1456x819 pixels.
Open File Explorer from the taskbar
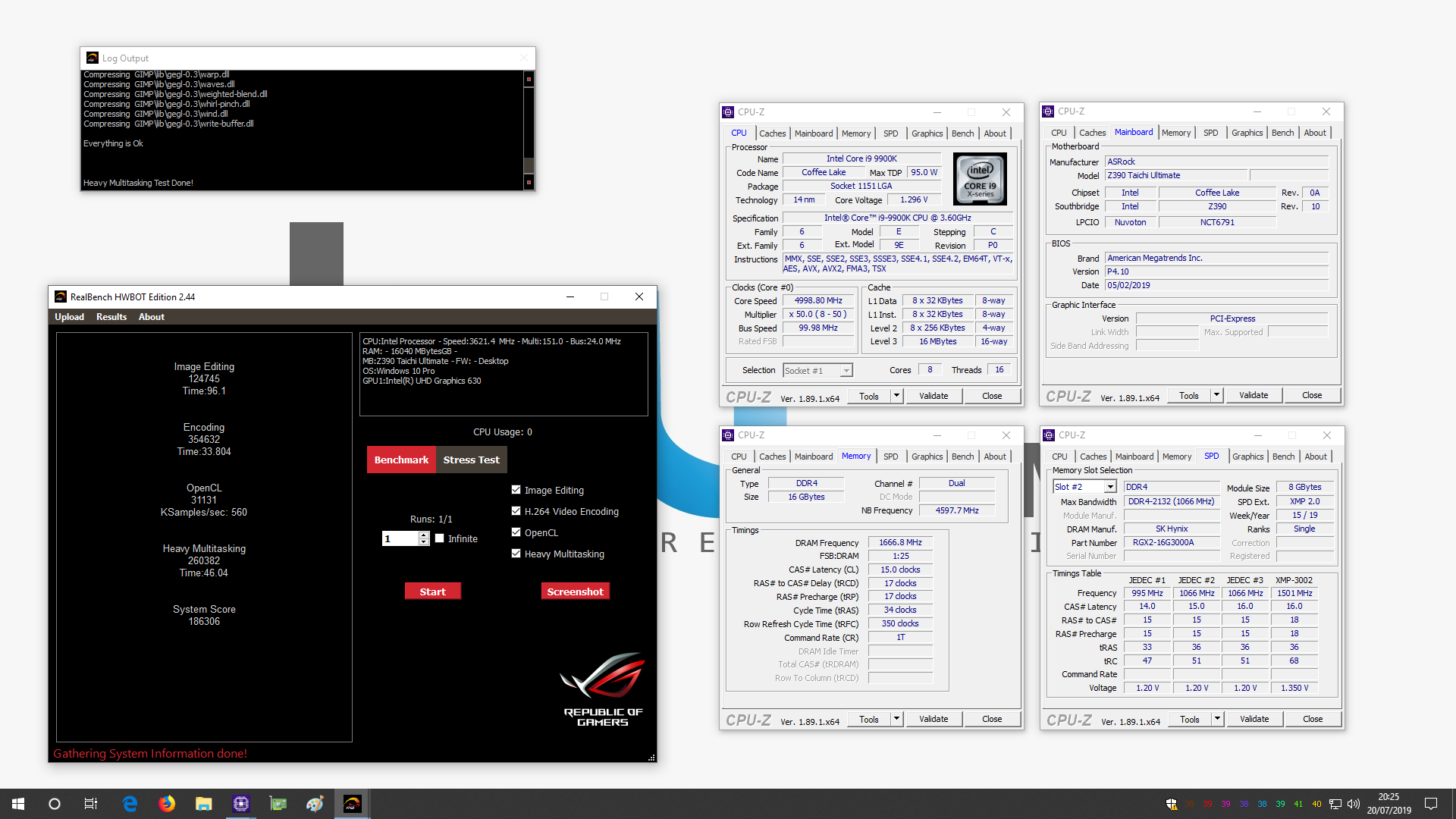204,804
